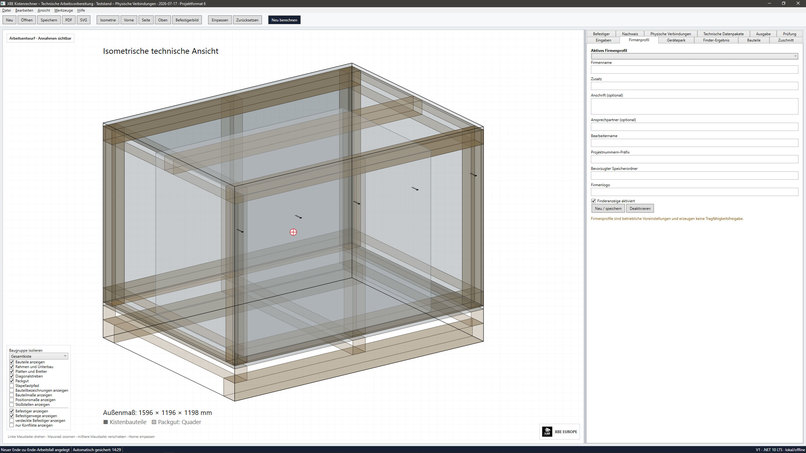
Task: Switch to Physische Verbindungen tab
Action: [x=670, y=34]
